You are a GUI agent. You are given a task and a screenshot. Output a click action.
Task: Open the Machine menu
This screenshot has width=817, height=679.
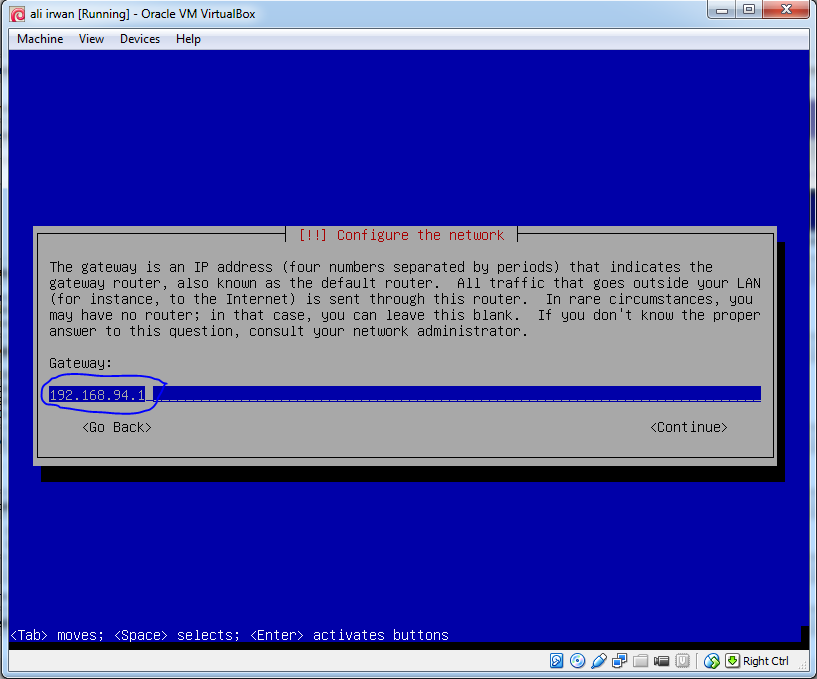pyautogui.click(x=40, y=39)
